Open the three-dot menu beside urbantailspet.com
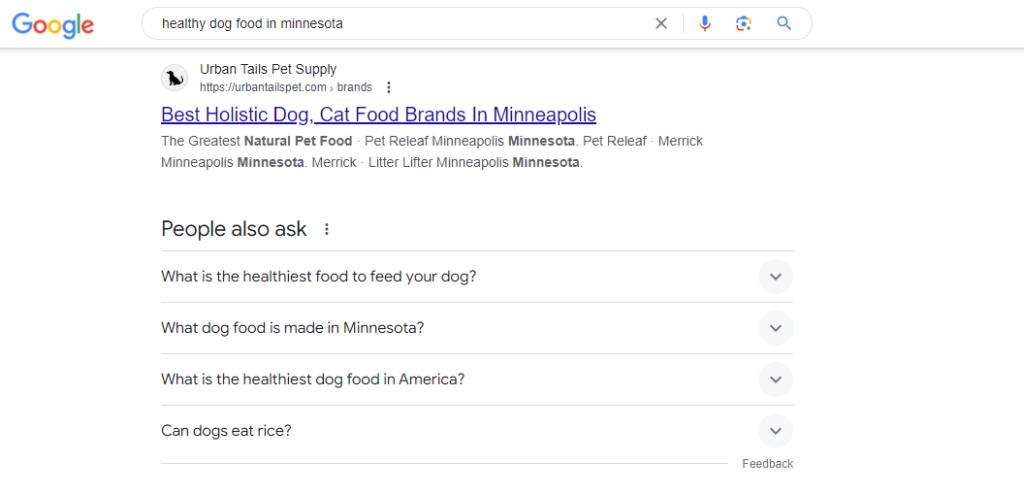The height and width of the screenshot is (495, 1024). point(389,88)
